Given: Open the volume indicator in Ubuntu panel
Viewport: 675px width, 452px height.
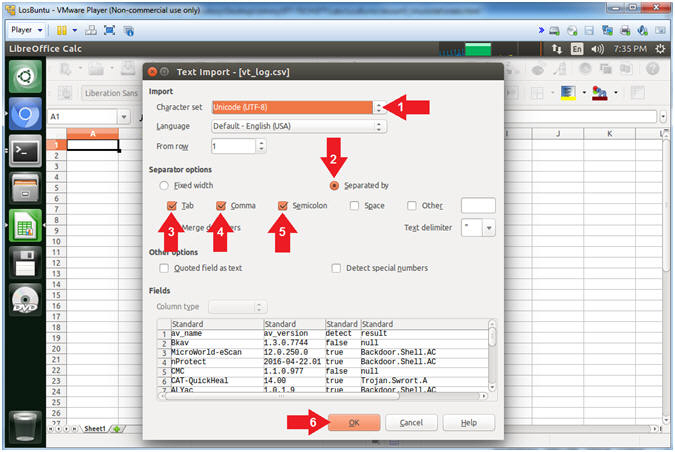Looking at the screenshot, I should click(597, 49).
